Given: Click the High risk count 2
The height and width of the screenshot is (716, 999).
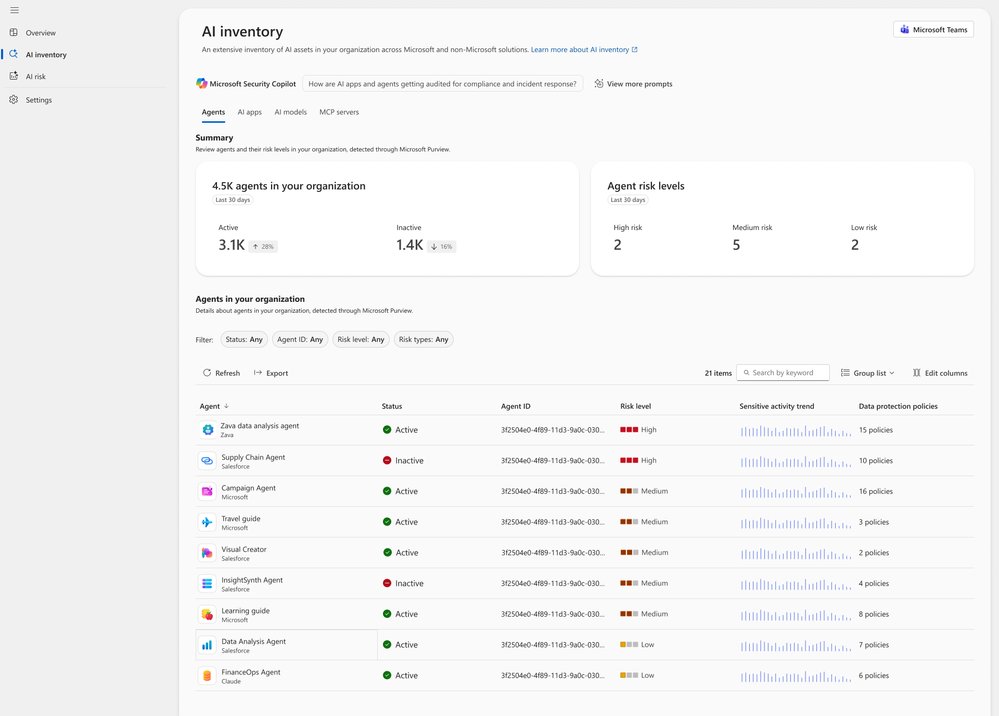Looking at the screenshot, I should [x=617, y=245].
